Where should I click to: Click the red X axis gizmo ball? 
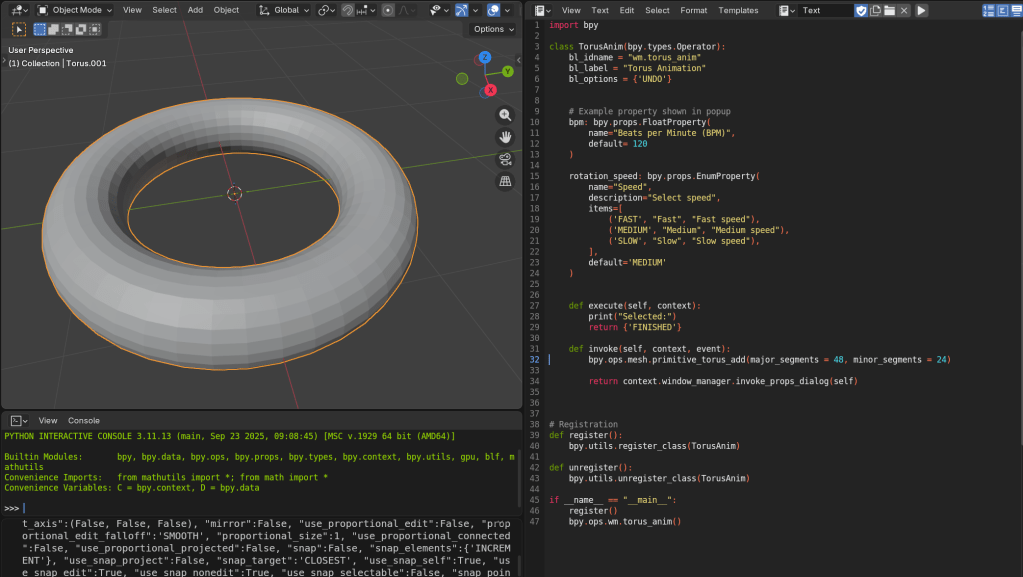click(x=490, y=90)
